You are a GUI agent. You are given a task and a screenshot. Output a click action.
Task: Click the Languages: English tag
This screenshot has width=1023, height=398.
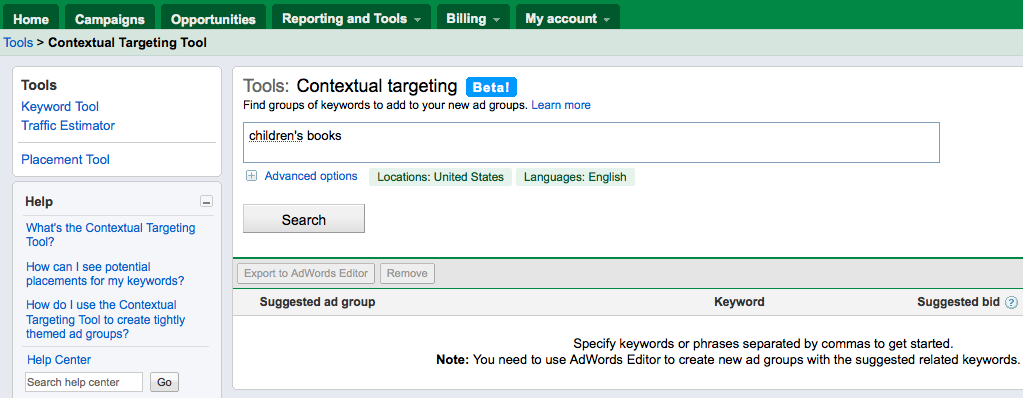(x=575, y=177)
